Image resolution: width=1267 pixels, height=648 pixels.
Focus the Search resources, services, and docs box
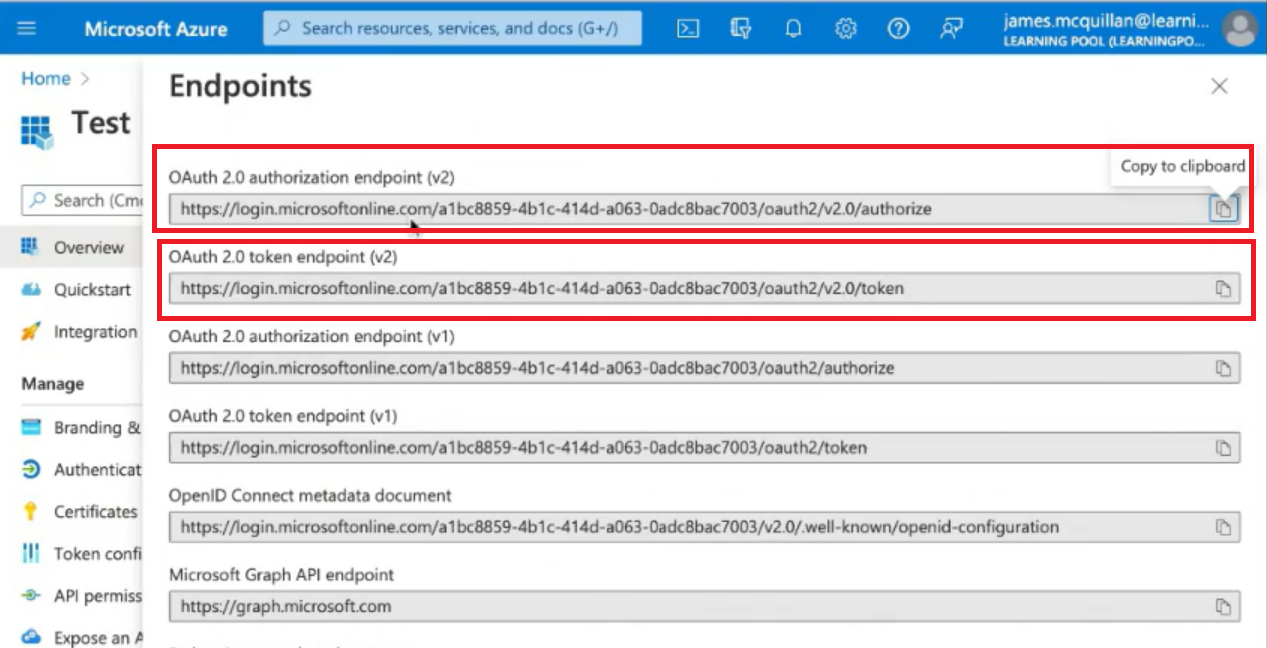(x=454, y=28)
